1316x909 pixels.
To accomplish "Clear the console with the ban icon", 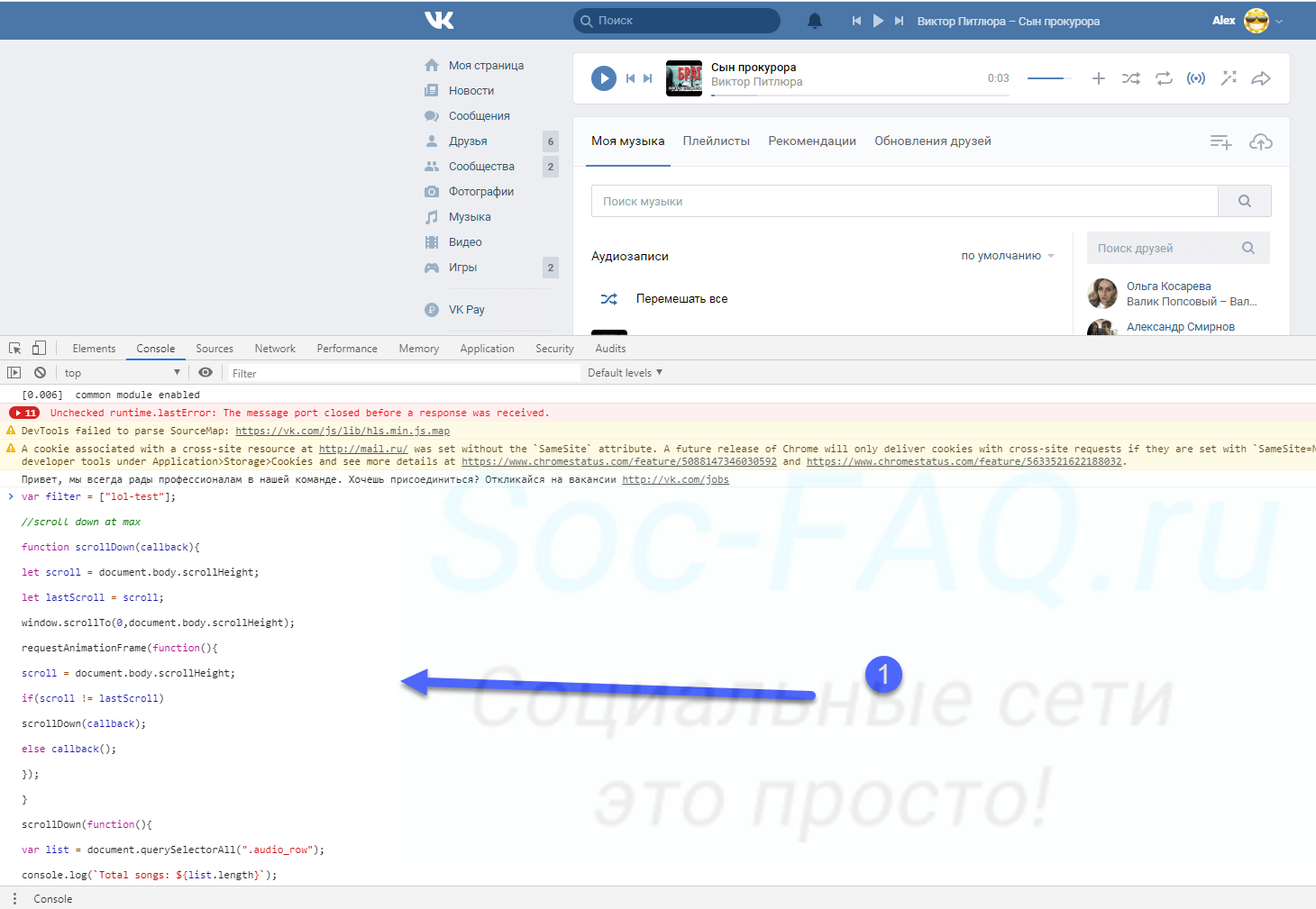I will coord(40,373).
